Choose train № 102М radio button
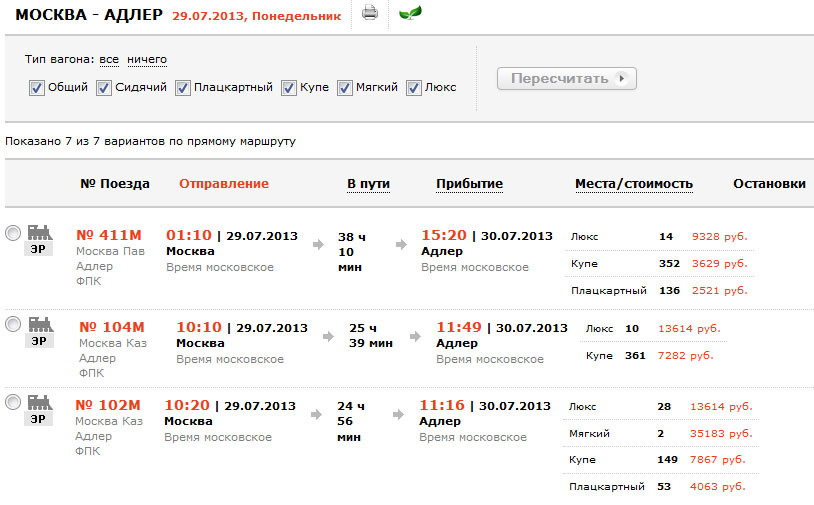 point(13,402)
